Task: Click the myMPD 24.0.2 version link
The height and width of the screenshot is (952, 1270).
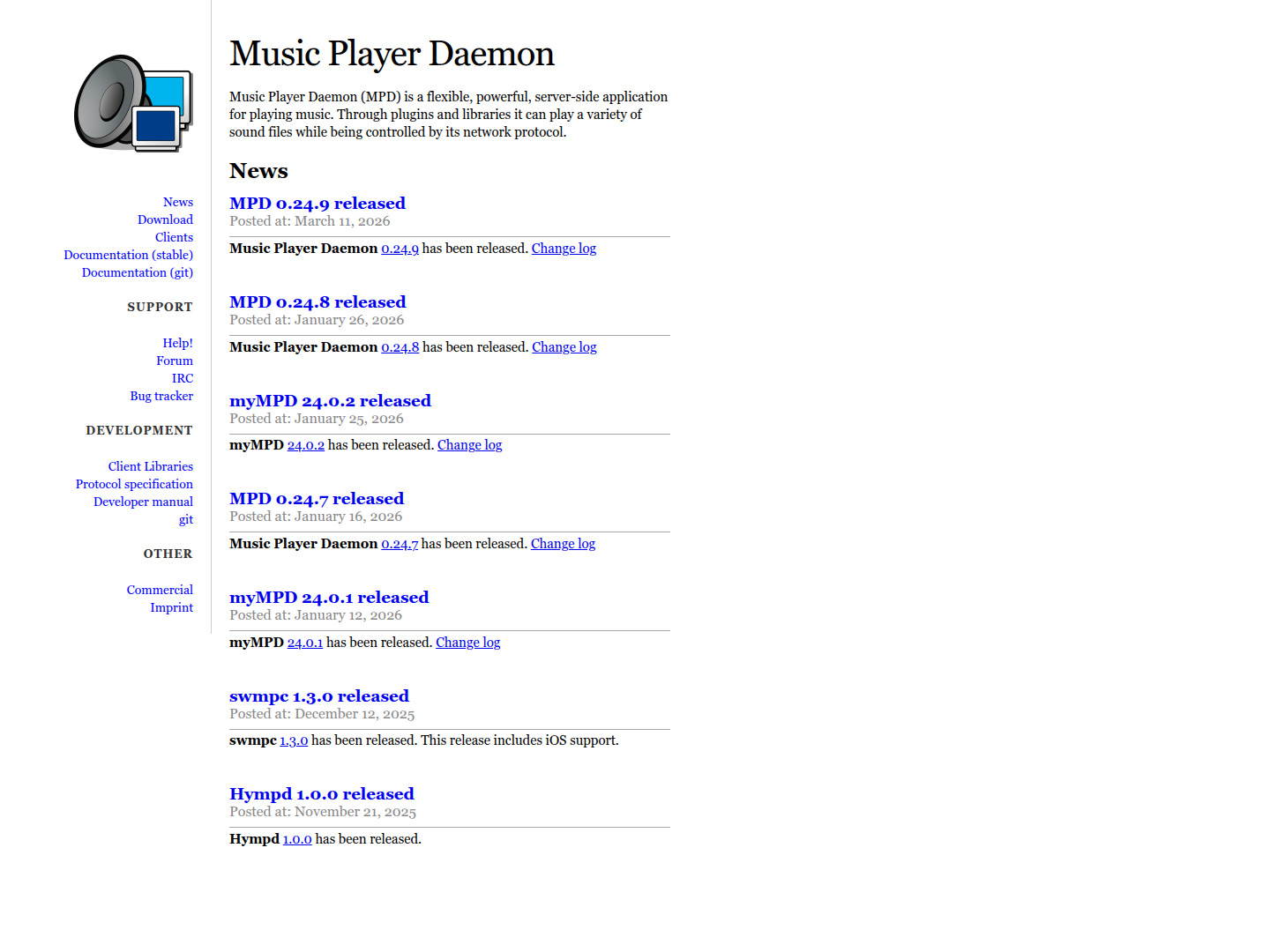Action: [x=306, y=445]
